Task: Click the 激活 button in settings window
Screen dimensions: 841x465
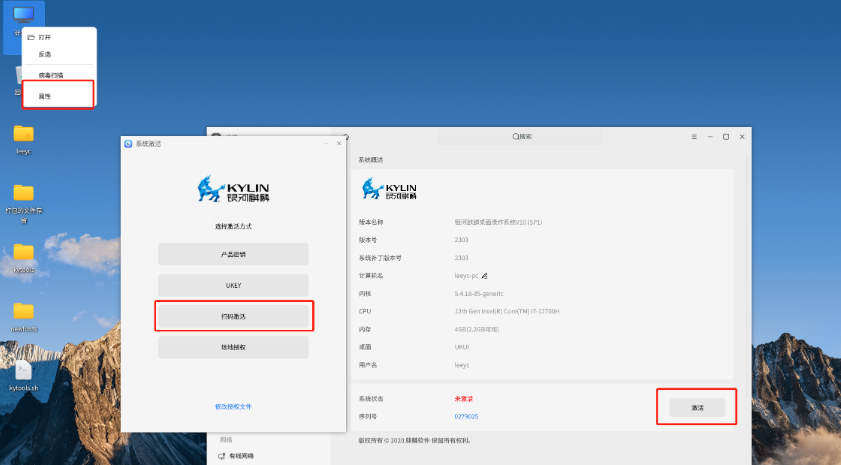Action: click(x=697, y=408)
